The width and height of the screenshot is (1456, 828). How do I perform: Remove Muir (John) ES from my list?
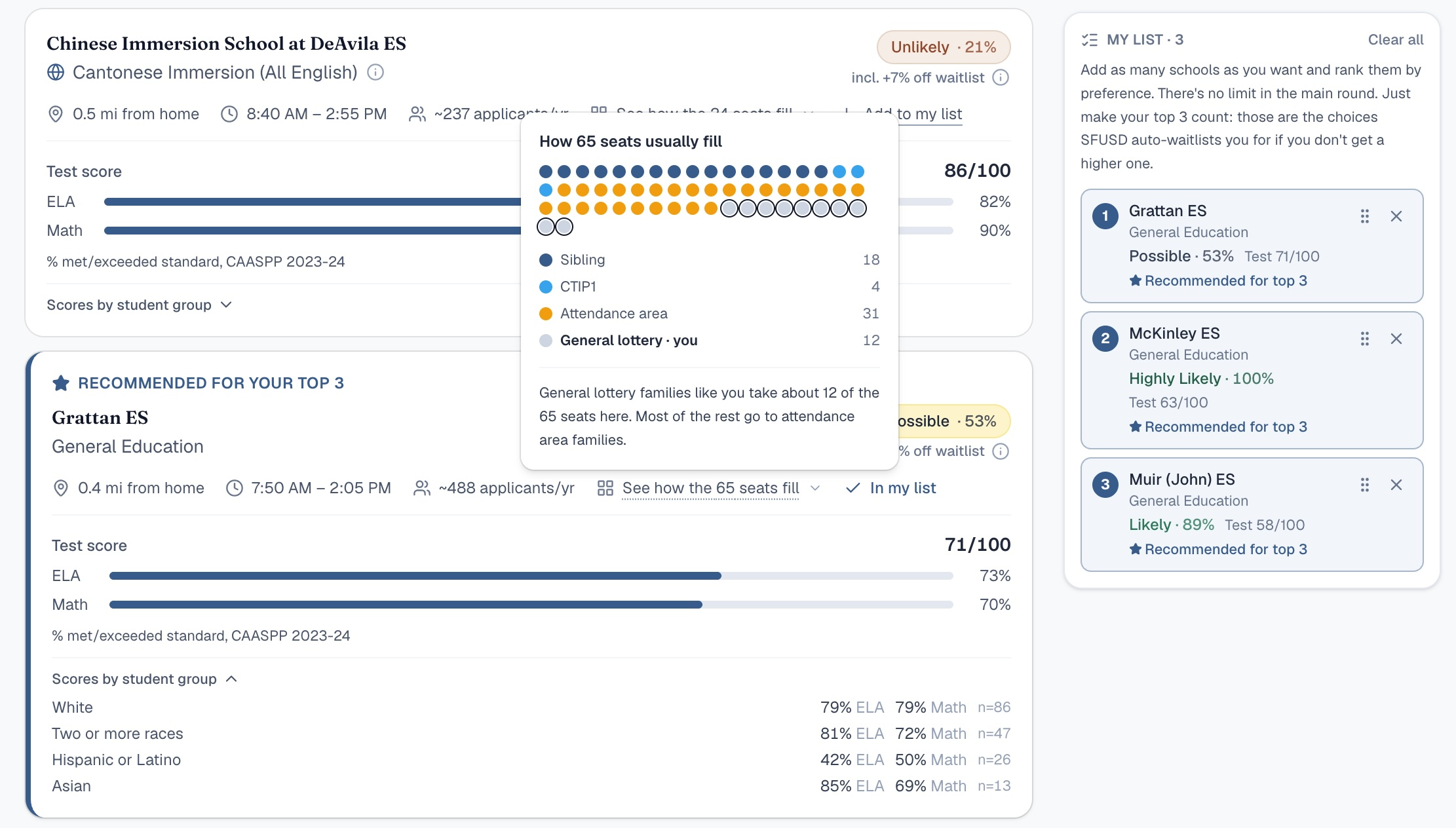click(x=1396, y=485)
